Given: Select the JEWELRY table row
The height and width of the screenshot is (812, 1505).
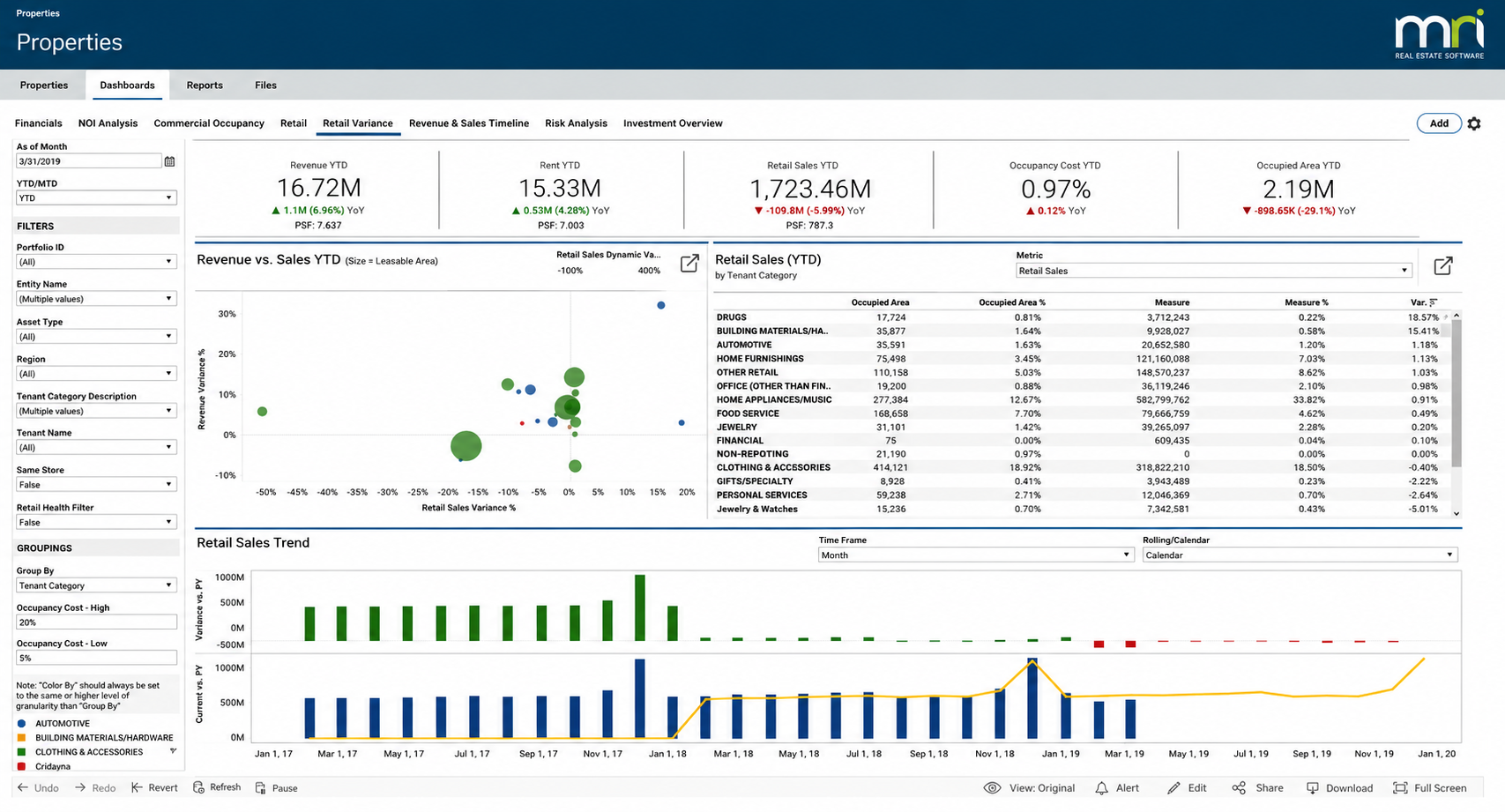Looking at the screenshot, I should pos(1077,427).
